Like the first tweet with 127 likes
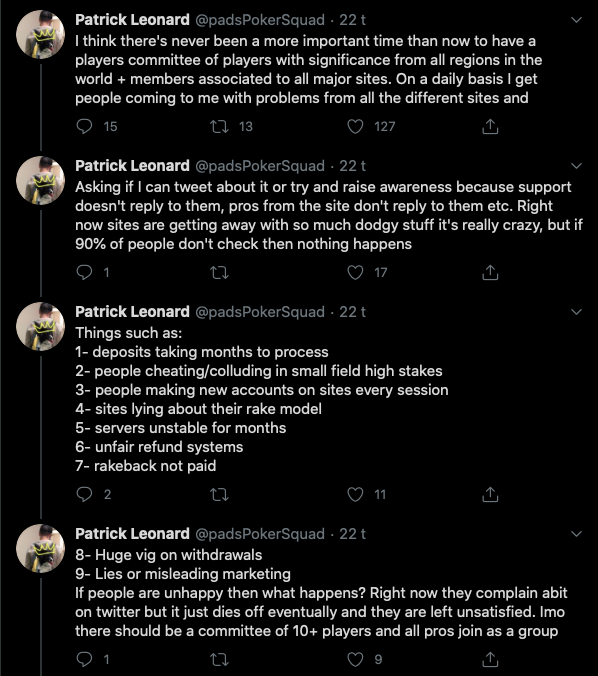This screenshot has height=676, width=598. pyautogui.click(x=355, y=126)
